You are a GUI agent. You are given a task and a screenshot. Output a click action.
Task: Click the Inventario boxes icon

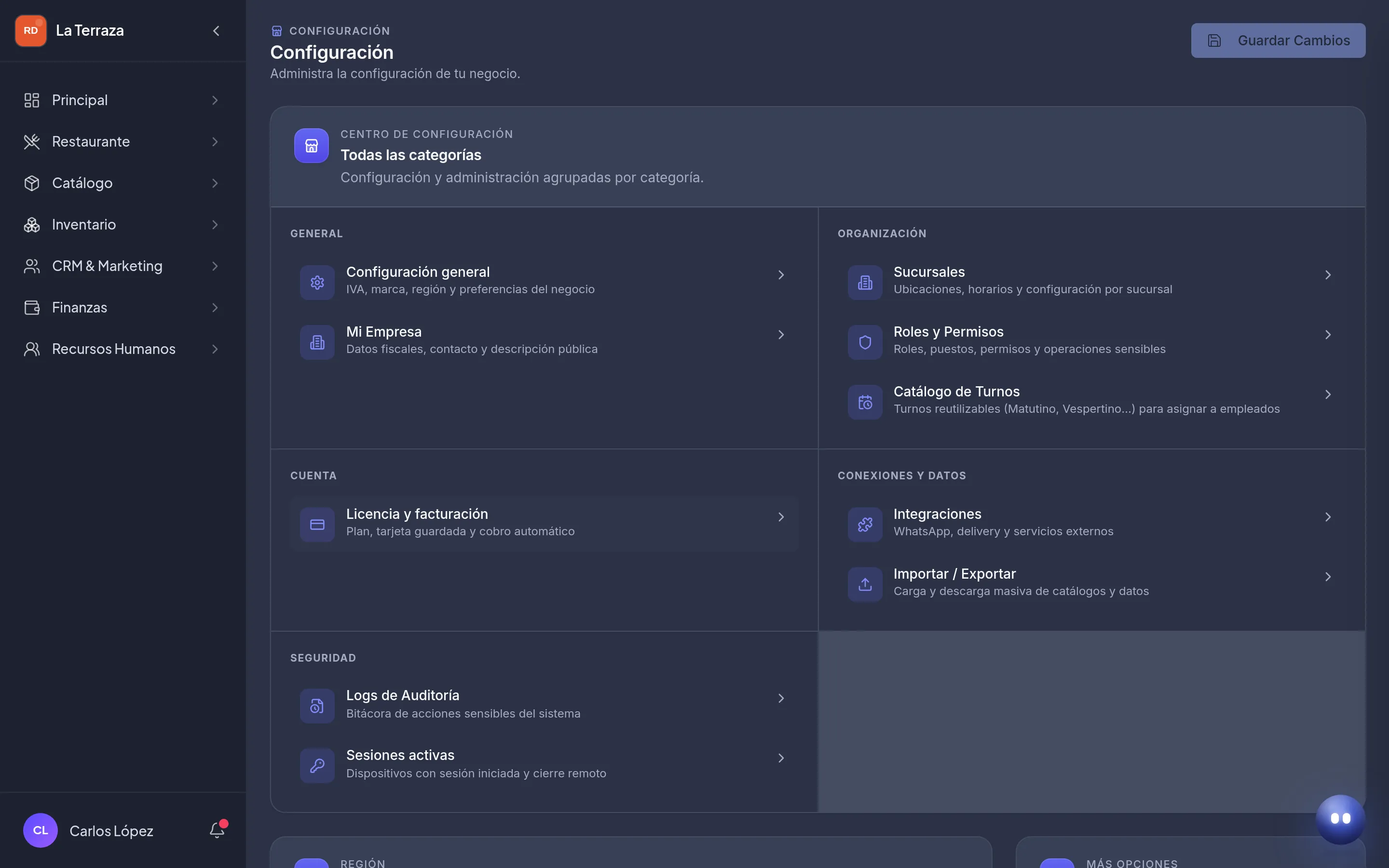[x=31, y=224]
